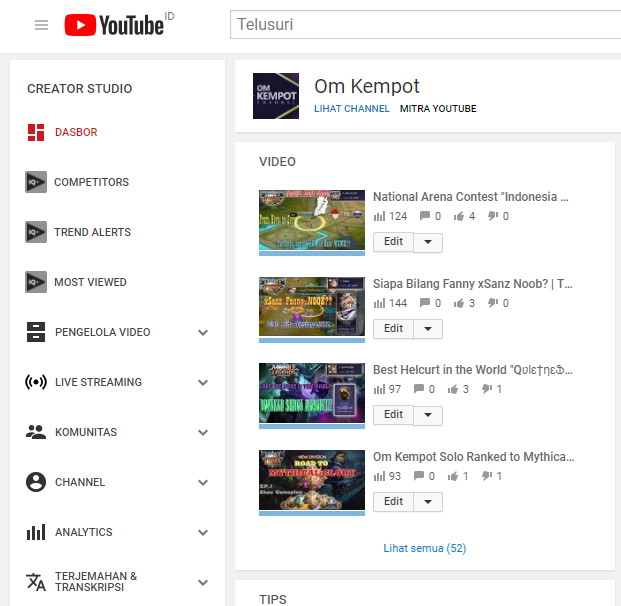Open the Fanny xSanz video thumbnail
Screen dimensions: 621x606
pyautogui.click(x=312, y=307)
